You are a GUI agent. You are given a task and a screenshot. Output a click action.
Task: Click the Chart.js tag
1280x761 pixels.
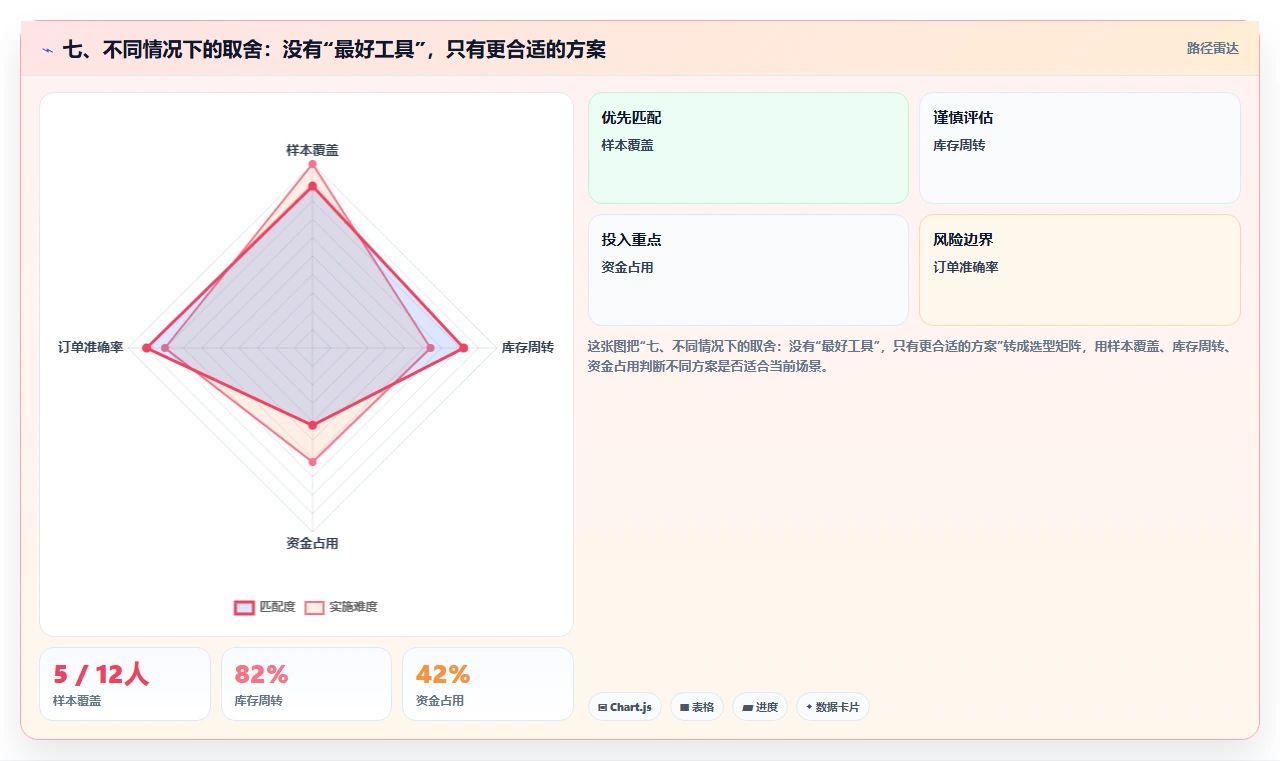[625, 707]
